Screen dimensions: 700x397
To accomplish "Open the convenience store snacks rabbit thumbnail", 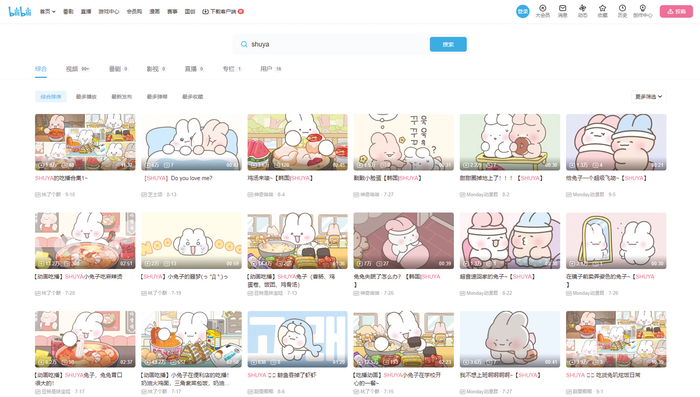I will click(x=192, y=339).
